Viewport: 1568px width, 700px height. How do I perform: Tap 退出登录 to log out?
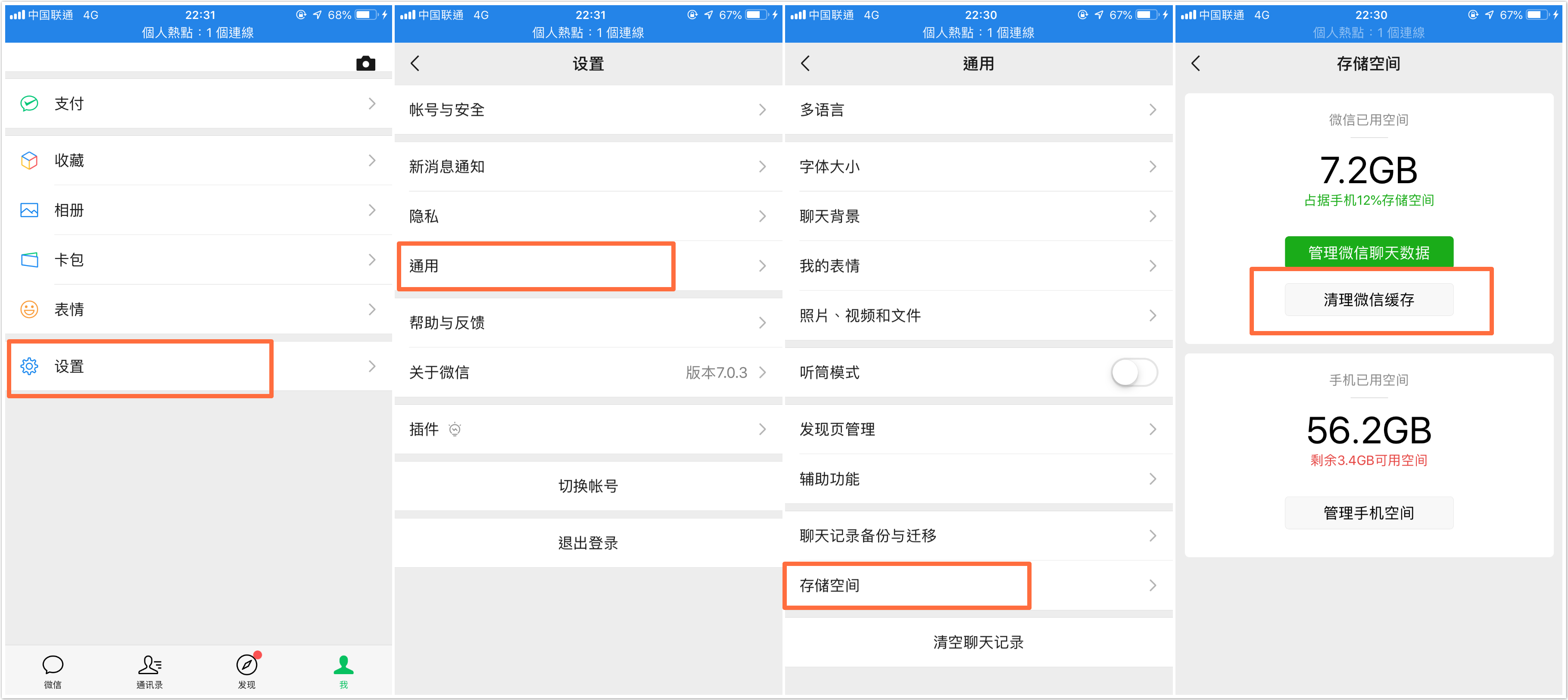click(x=587, y=543)
